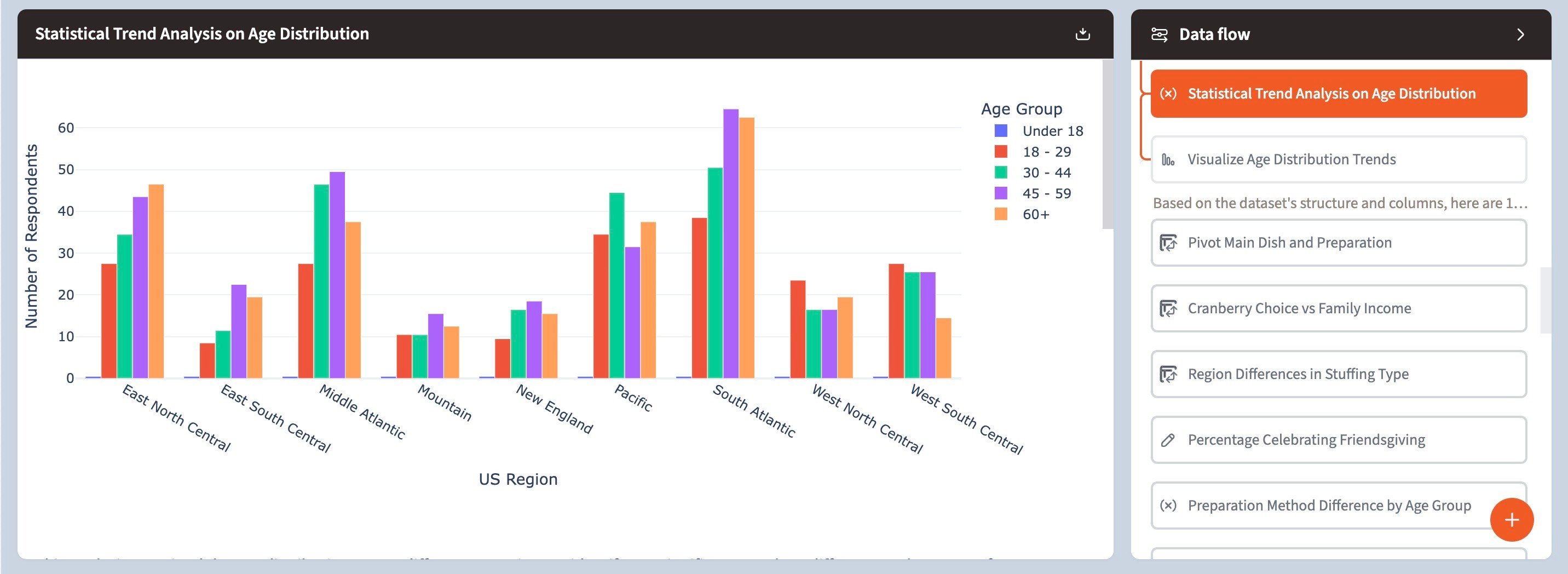The image size is (1568, 574).
Task: Click the green 30 - 44 legend swatch
Action: pyautogui.click(x=1001, y=173)
